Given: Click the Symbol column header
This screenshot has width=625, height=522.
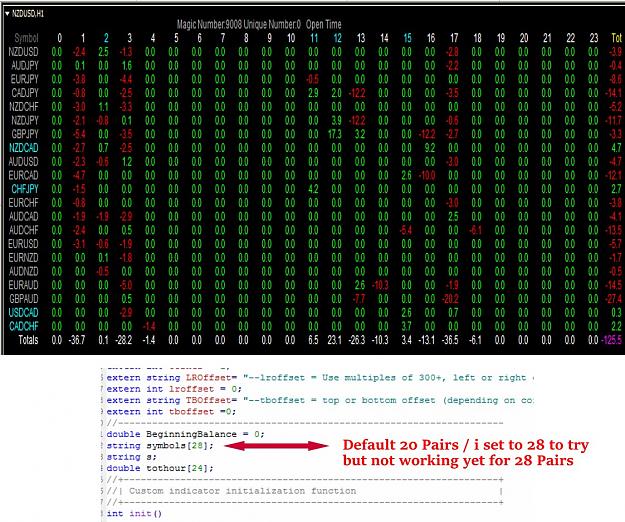Looking at the screenshot, I should pos(26,38).
